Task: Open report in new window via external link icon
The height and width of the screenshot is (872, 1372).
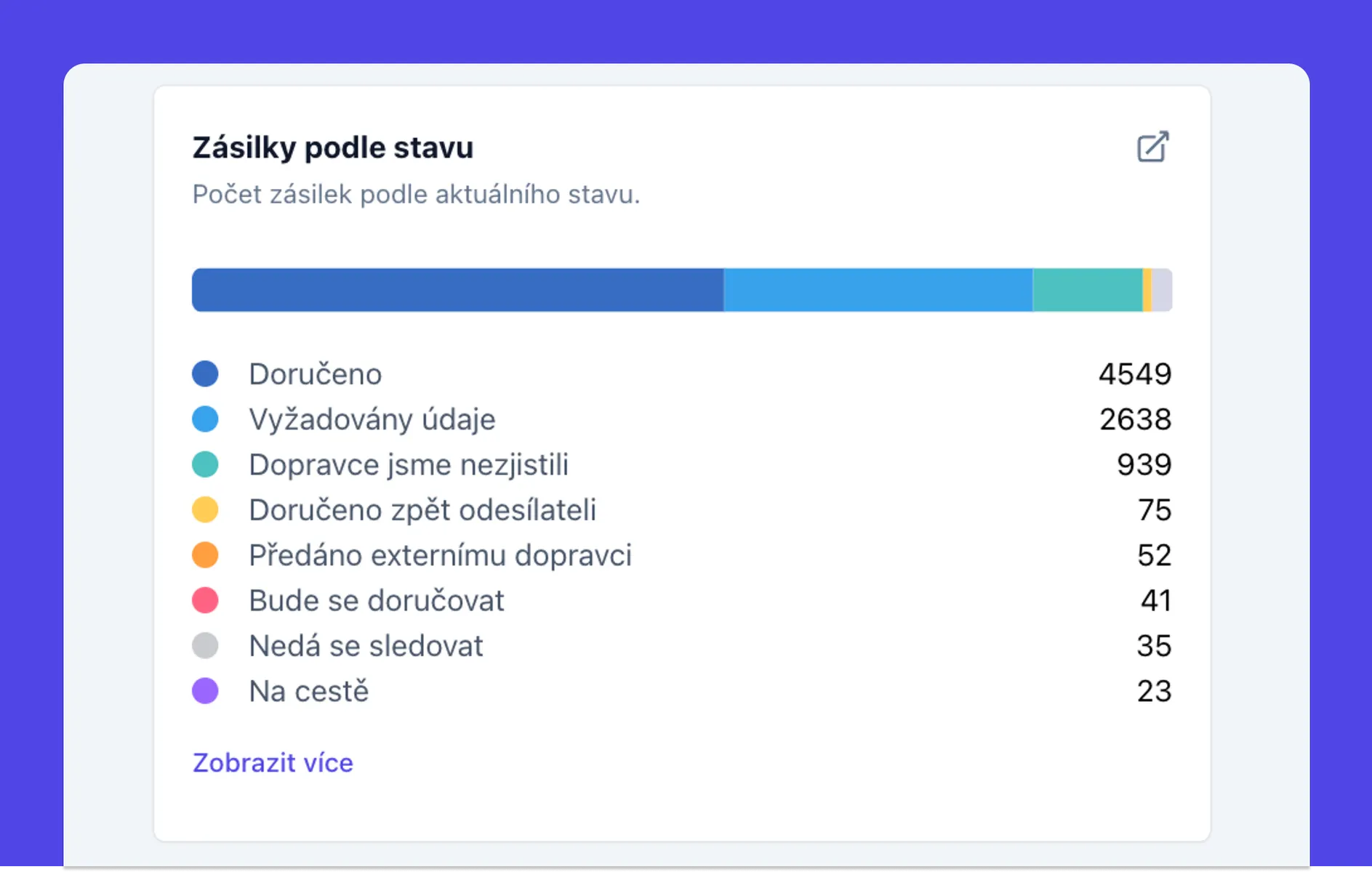Action: tap(1152, 147)
